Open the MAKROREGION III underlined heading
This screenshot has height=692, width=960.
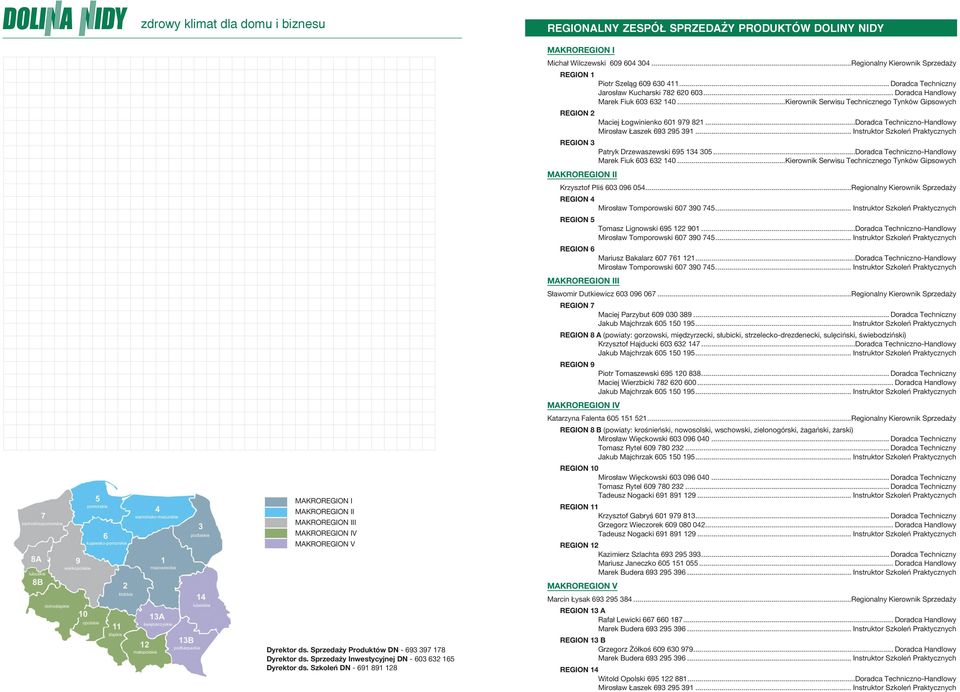click(583, 281)
